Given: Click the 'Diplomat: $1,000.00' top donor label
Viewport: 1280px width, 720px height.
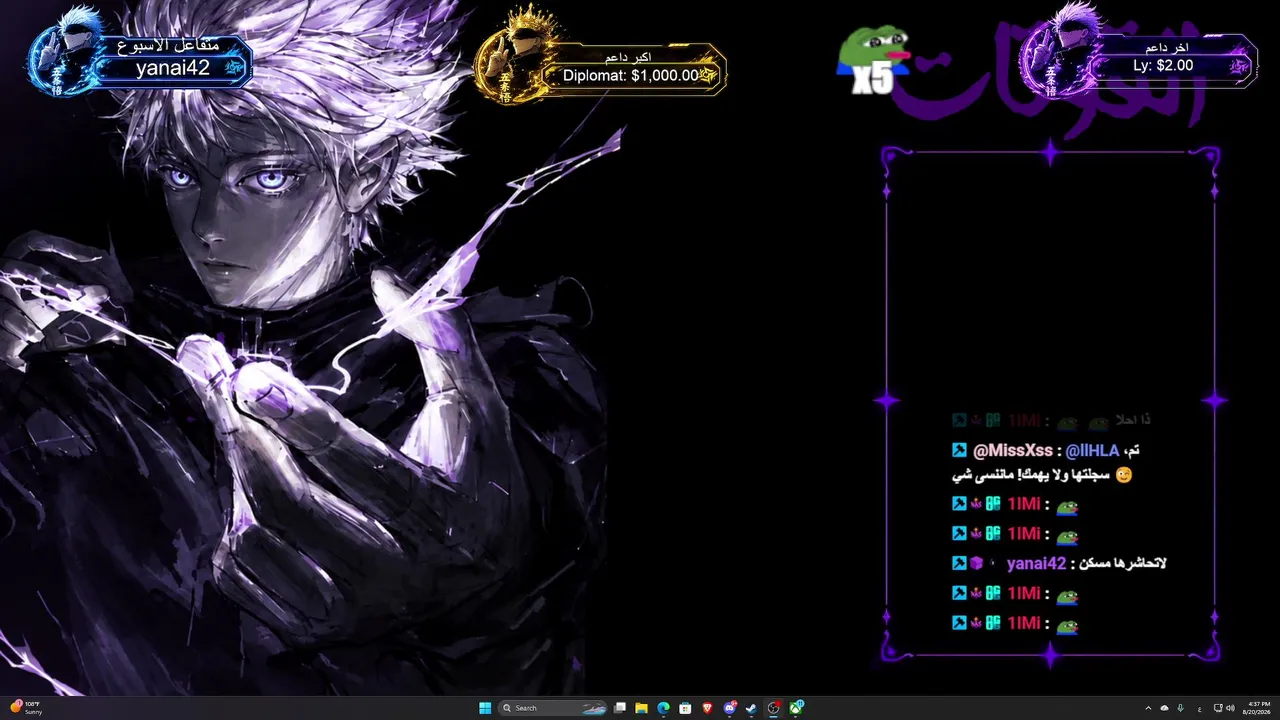Looking at the screenshot, I should click(x=631, y=75).
